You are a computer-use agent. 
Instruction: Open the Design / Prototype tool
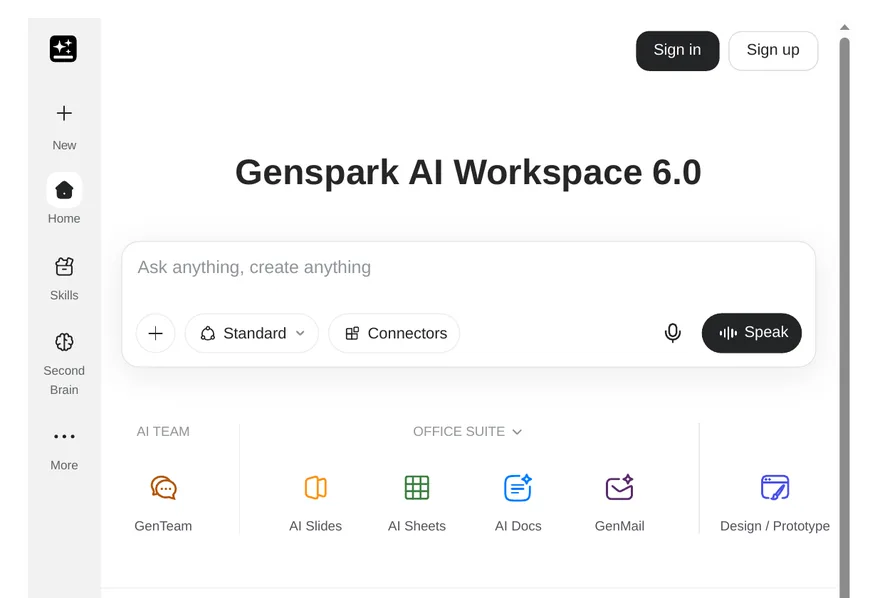pyautogui.click(x=775, y=503)
